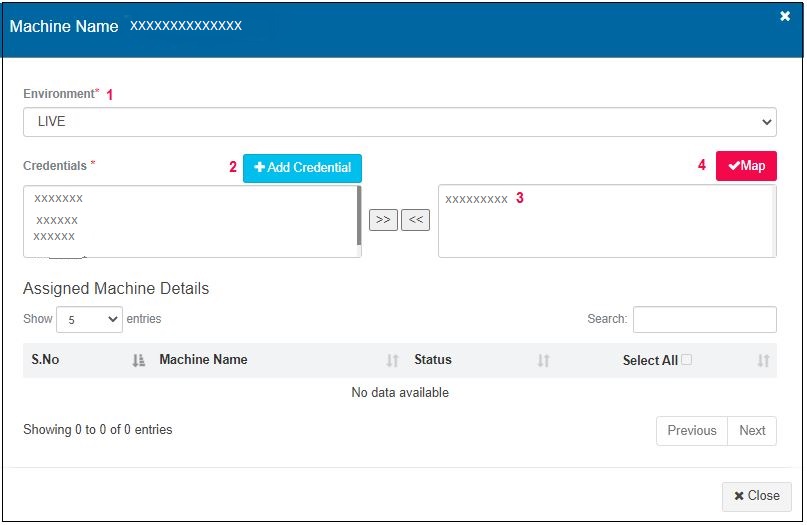Open the Environment dropdown showing LIVE
Image resolution: width=807 pixels, height=525 pixels.
point(399,122)
